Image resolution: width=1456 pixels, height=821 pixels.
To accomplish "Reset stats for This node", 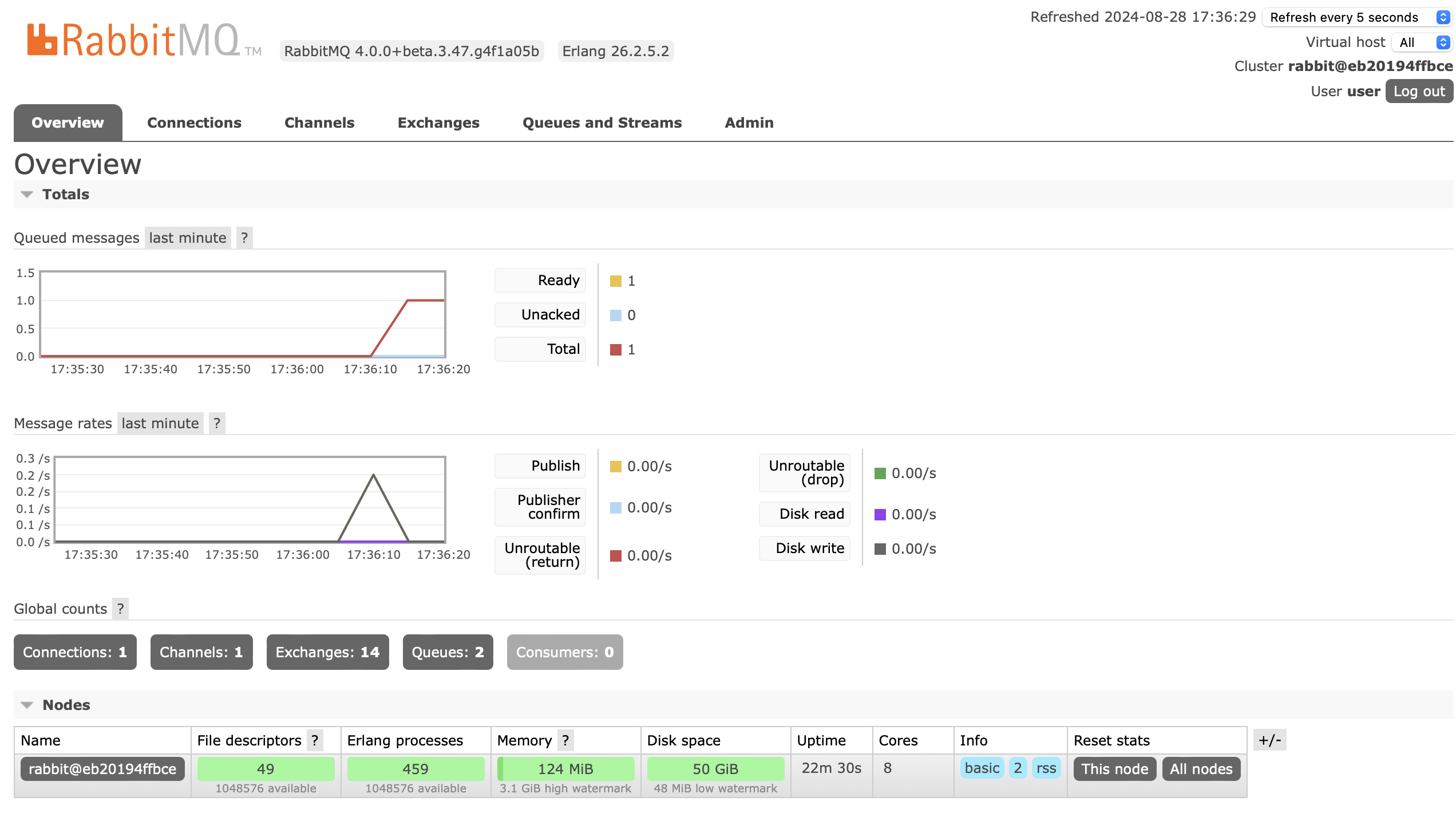I will coord(1115,769).
